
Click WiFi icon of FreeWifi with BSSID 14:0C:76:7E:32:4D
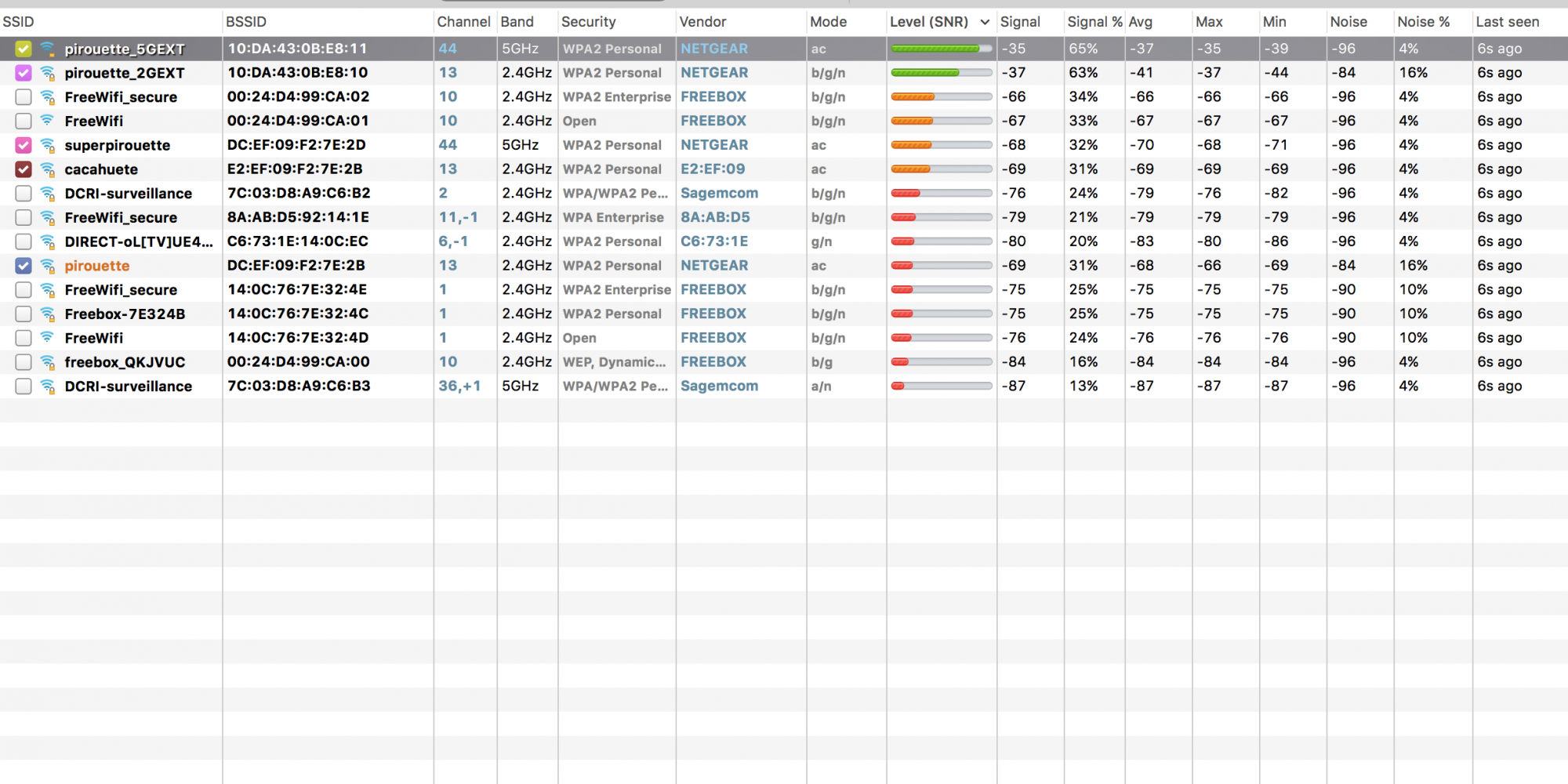pos(48,339)
